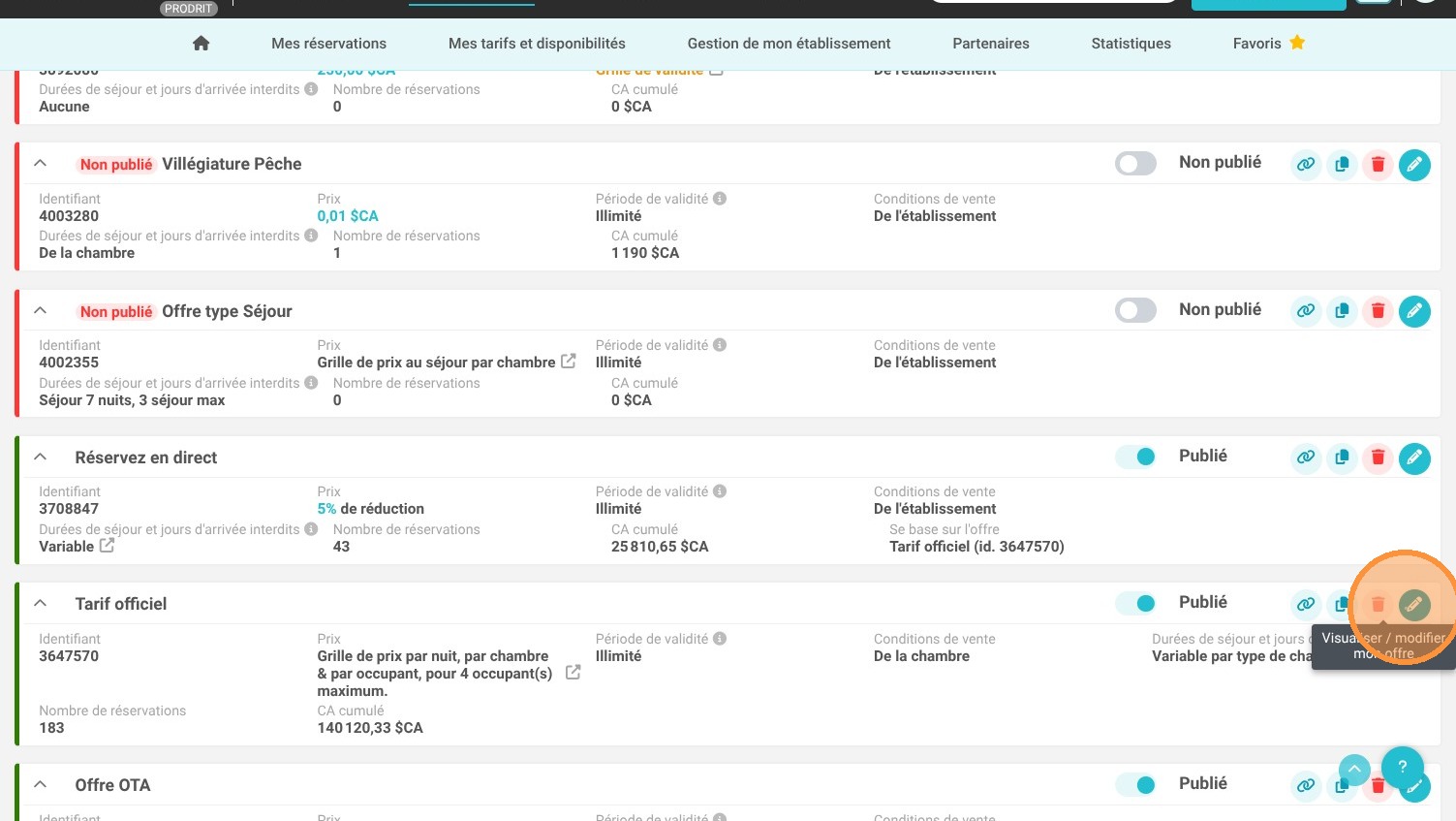
Task: Show info on Réservez en direct stay durations
Action: point(311,529)
